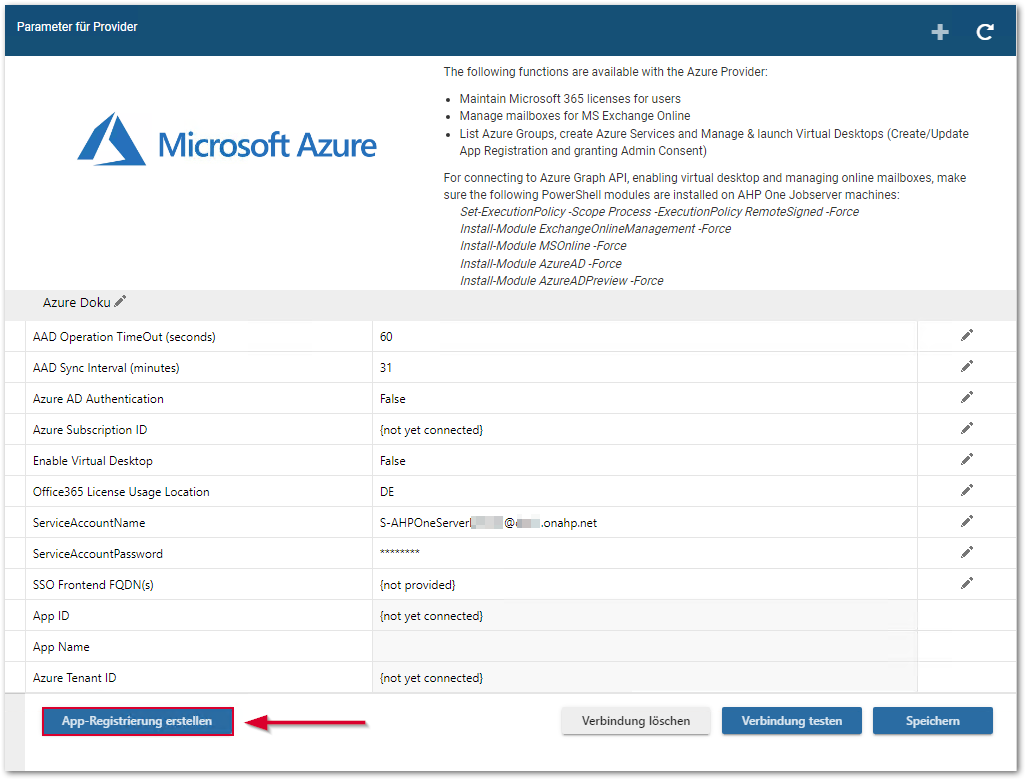Image resolution: width=1026 pixels, height=780 pixels.
Task: Edit SSO Frontend FQDN(s) via pencil icon
Action: point(966,583)
